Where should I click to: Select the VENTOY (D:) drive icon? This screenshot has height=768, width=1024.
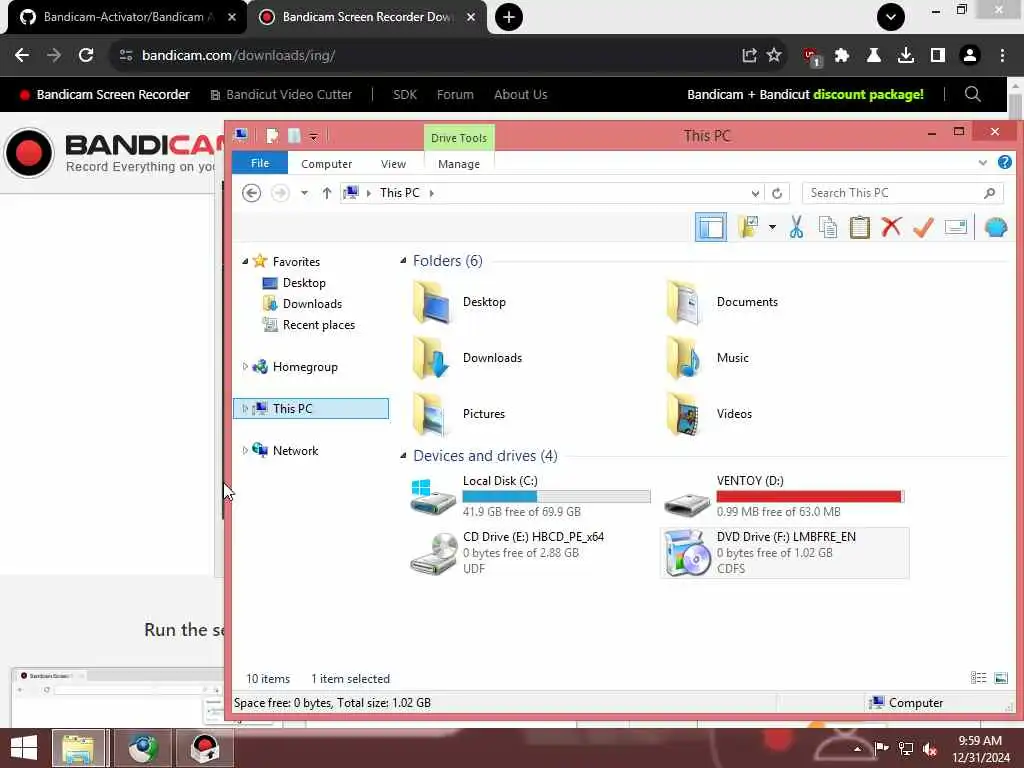[686, 504]
